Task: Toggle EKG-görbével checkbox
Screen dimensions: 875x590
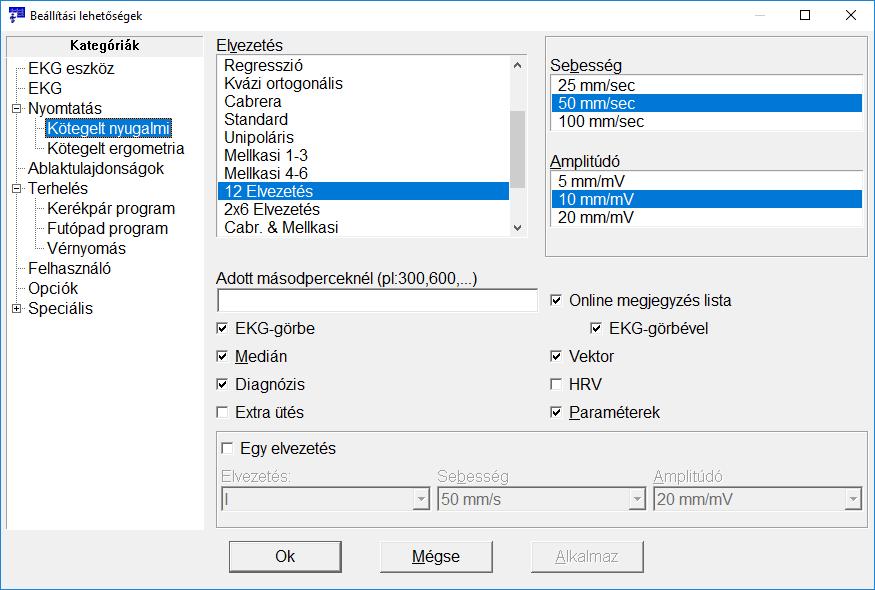Action: (596, 328)
